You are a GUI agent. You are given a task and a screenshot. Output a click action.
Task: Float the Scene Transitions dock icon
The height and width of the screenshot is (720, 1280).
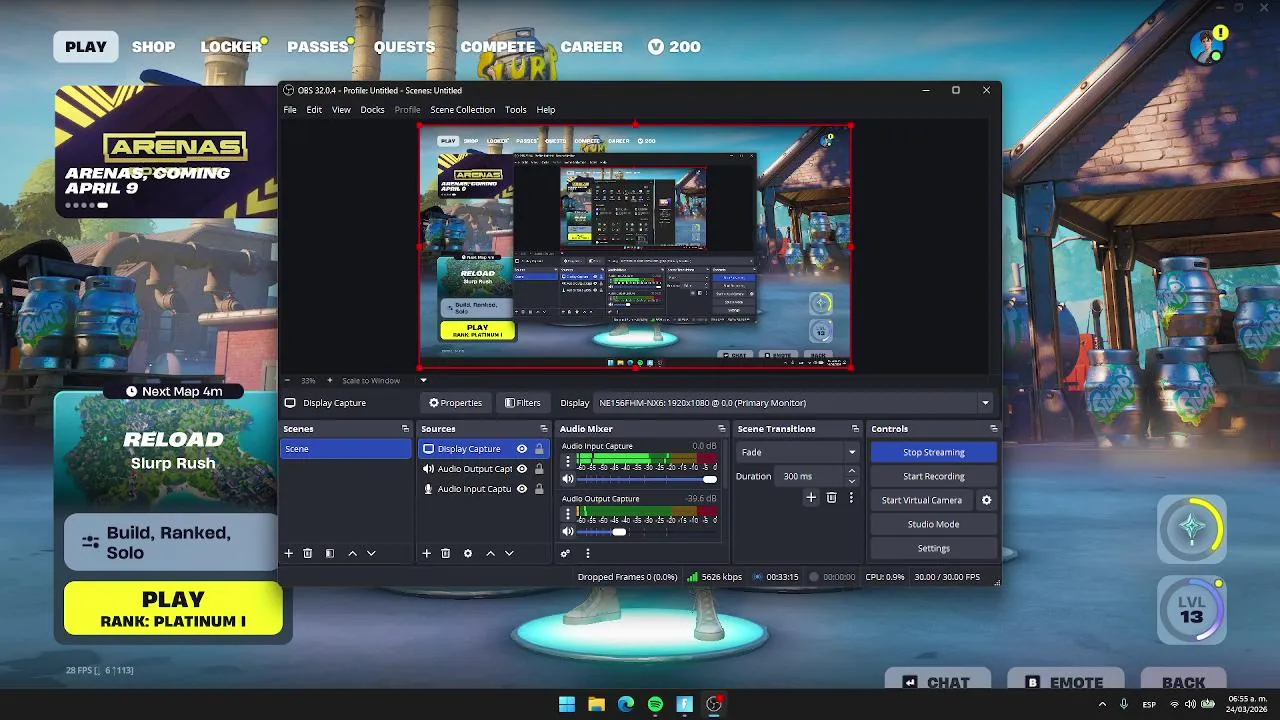tap(855, 429)
